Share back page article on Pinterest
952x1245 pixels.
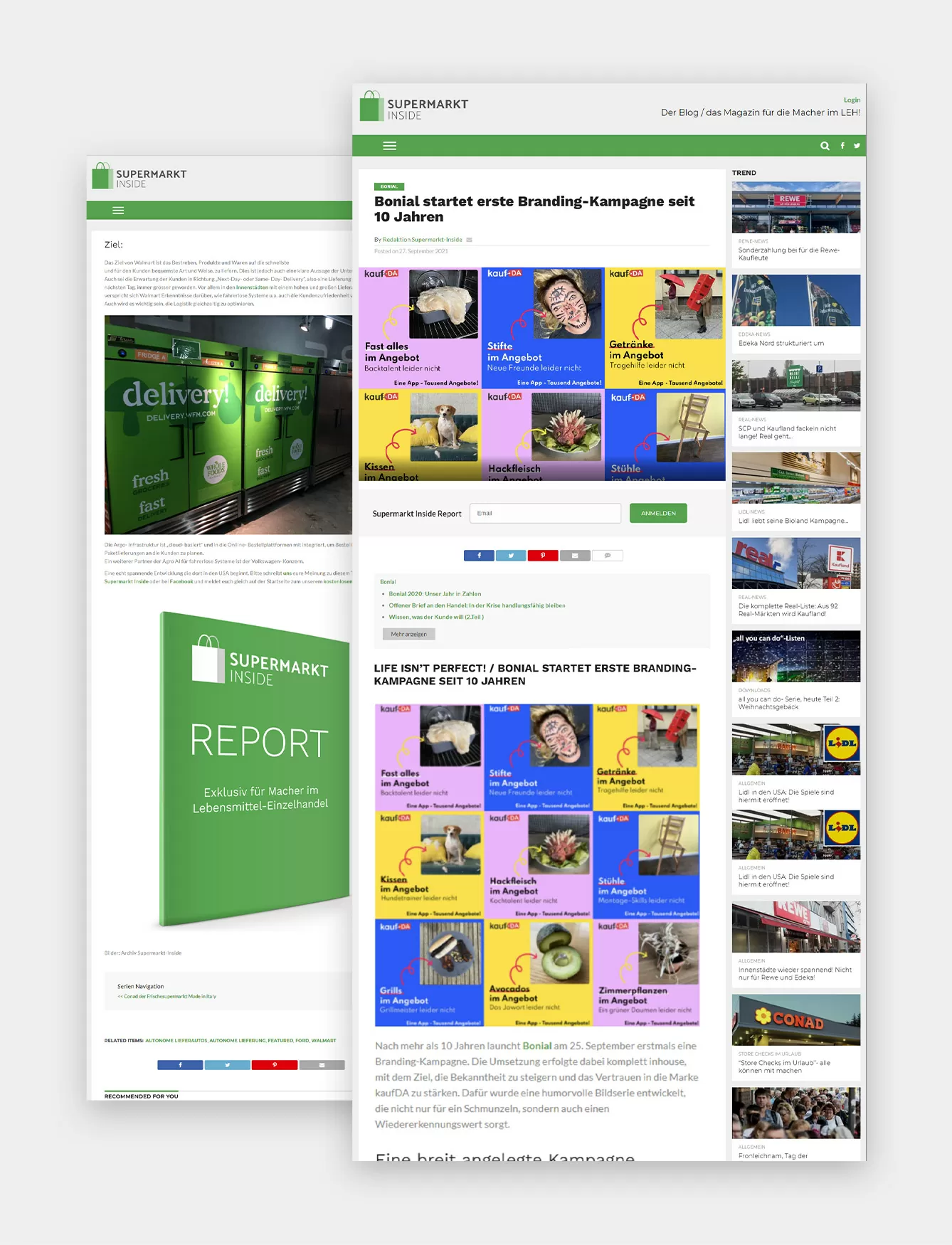click(x=275, y=1065)
